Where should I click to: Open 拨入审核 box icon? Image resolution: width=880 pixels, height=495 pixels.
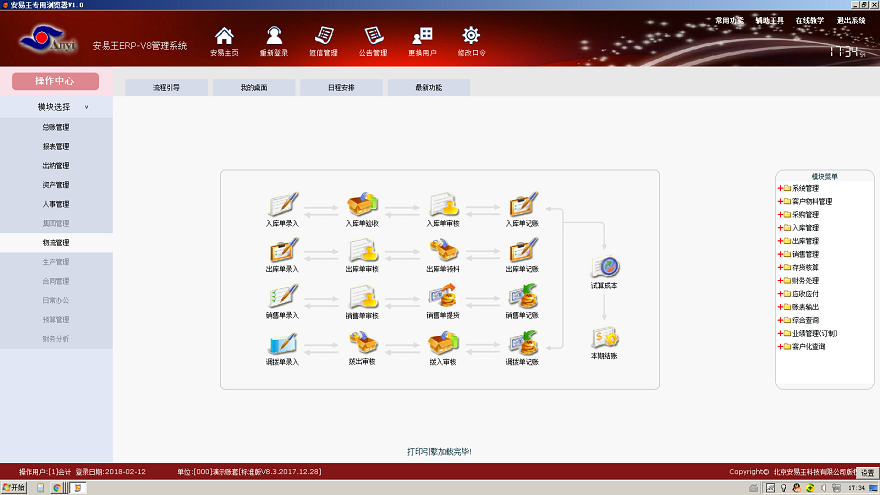click(443, 343)
